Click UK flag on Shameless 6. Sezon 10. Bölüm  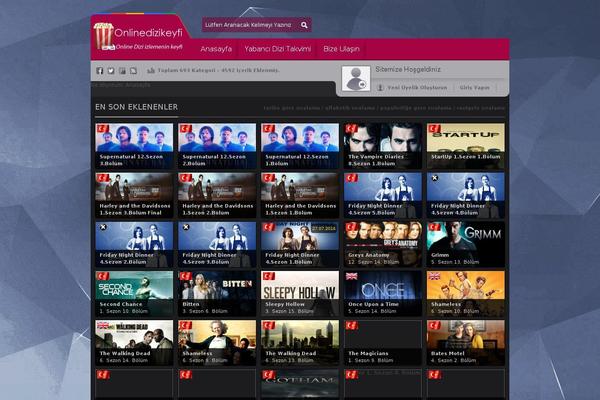(434, 276)
